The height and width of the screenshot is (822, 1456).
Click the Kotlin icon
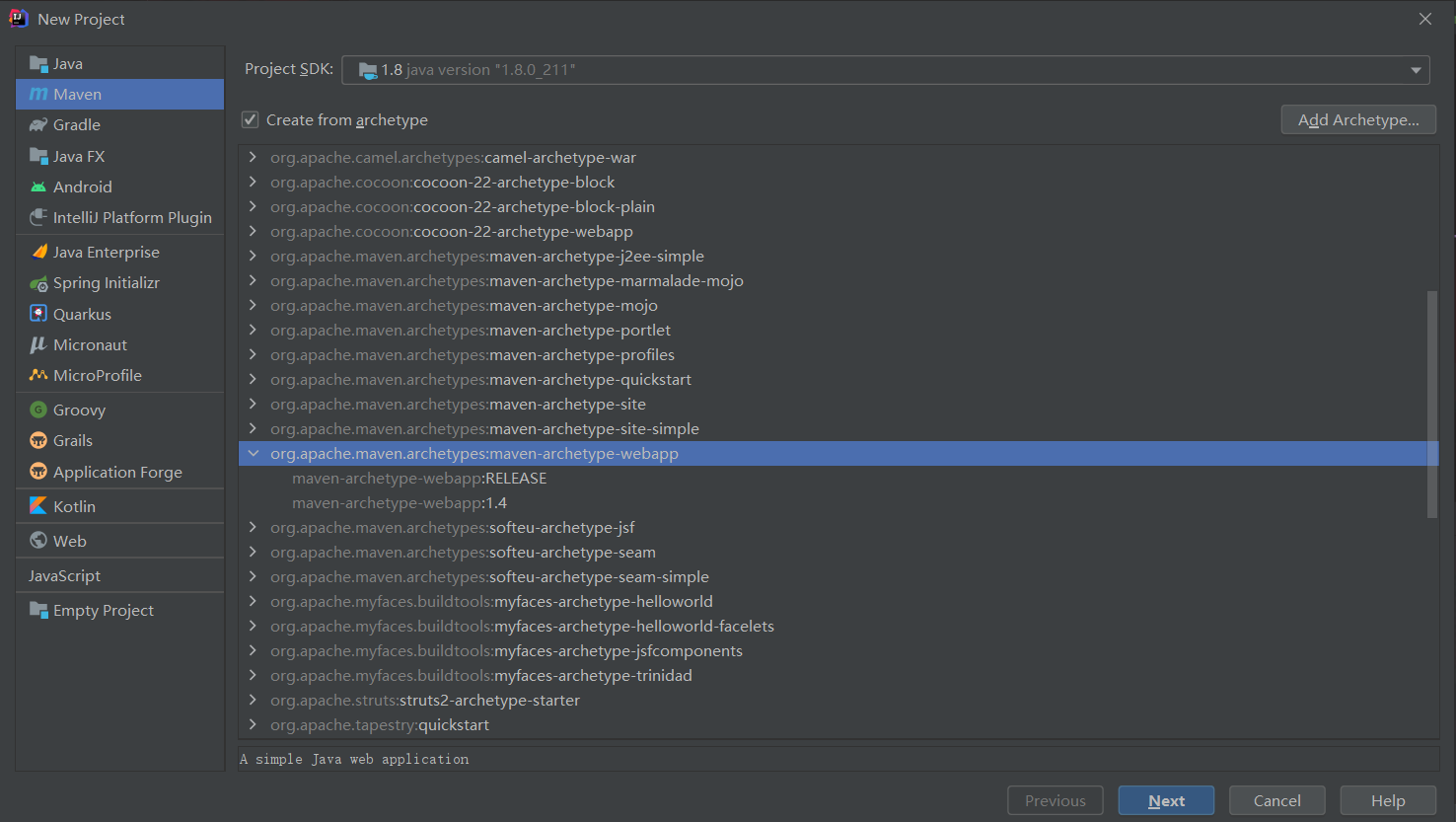38,506
